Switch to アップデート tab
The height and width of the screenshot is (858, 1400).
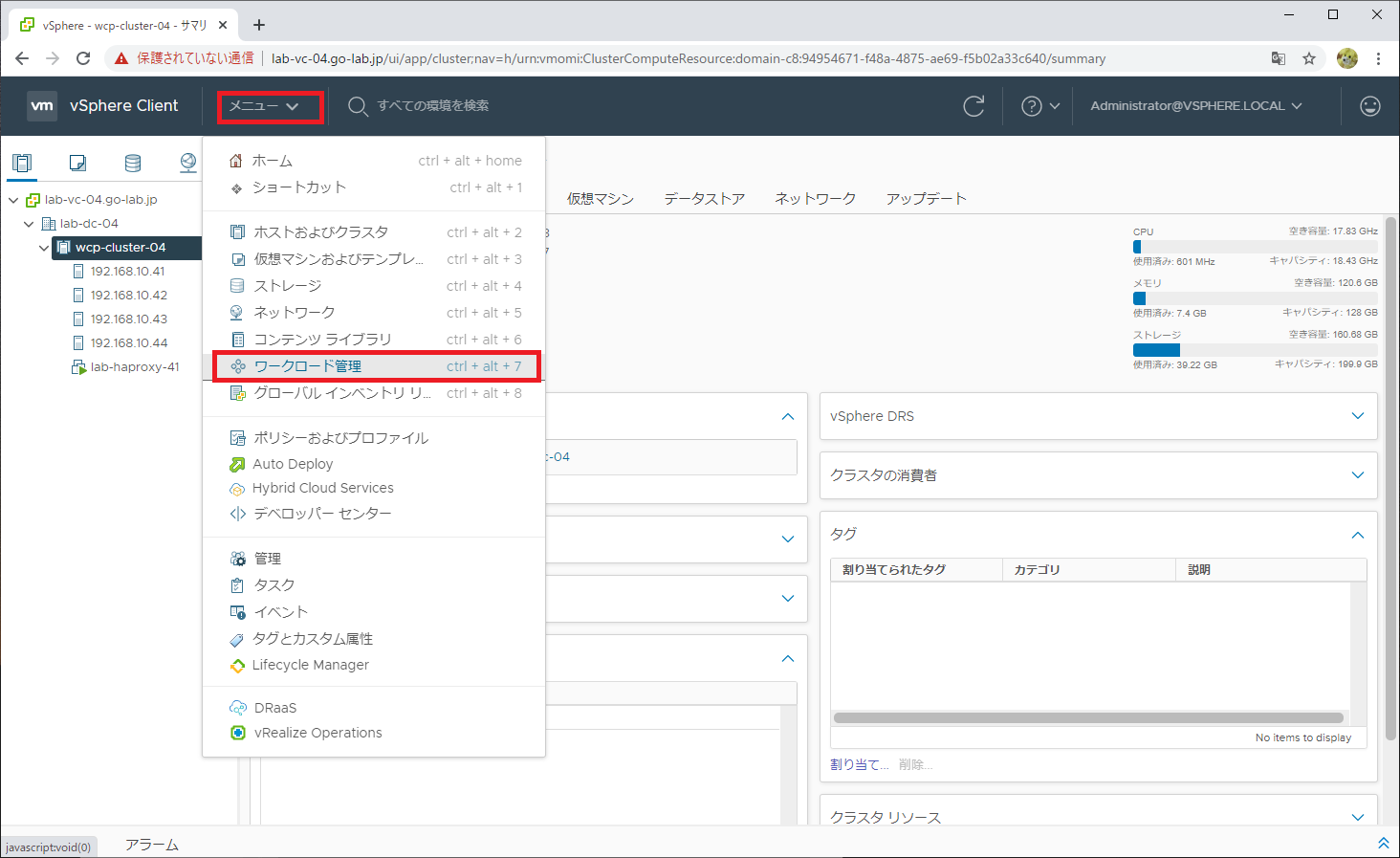click(x=927, y=199)
